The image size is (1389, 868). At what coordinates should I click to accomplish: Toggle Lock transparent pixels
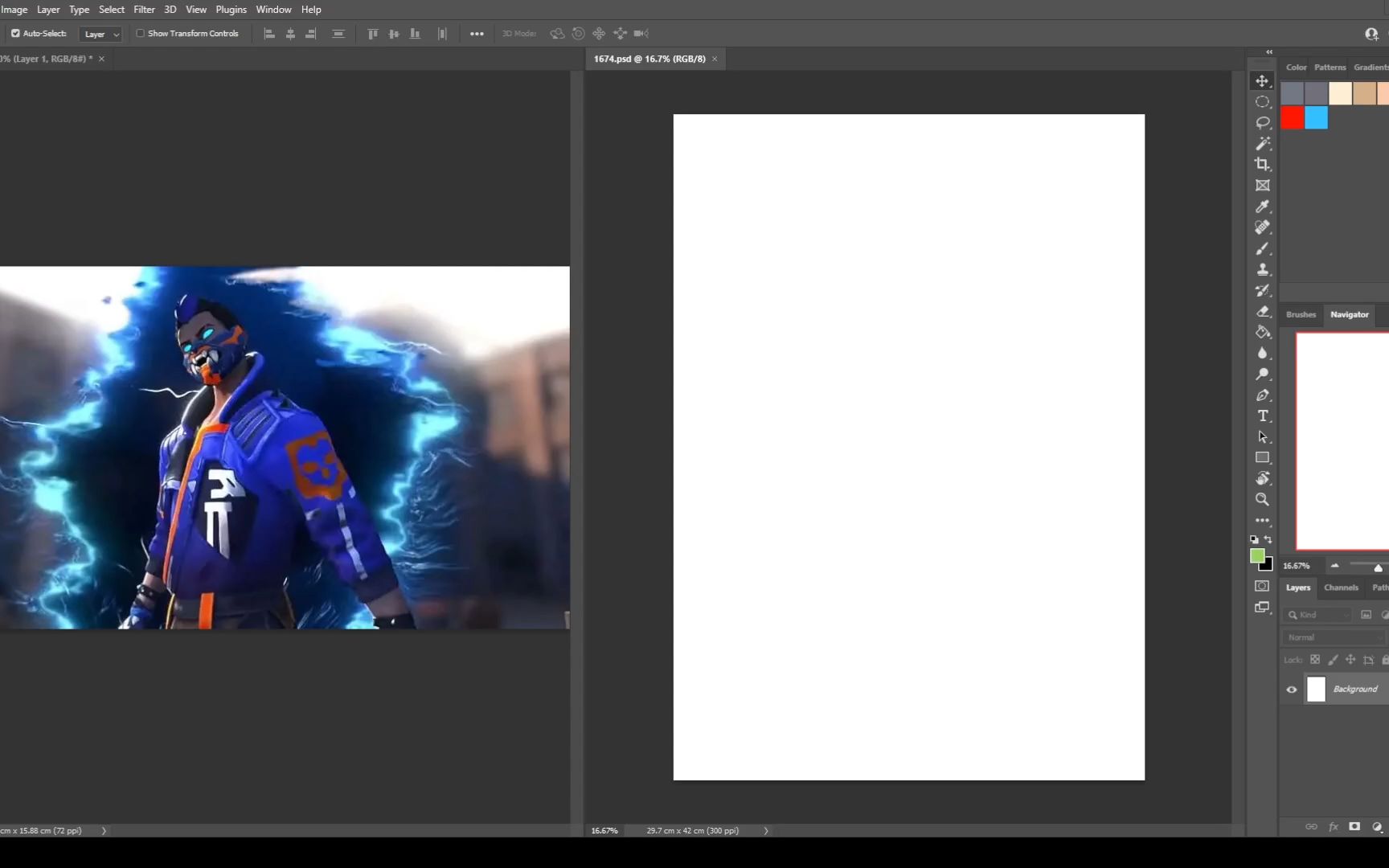coord(1315,660)
